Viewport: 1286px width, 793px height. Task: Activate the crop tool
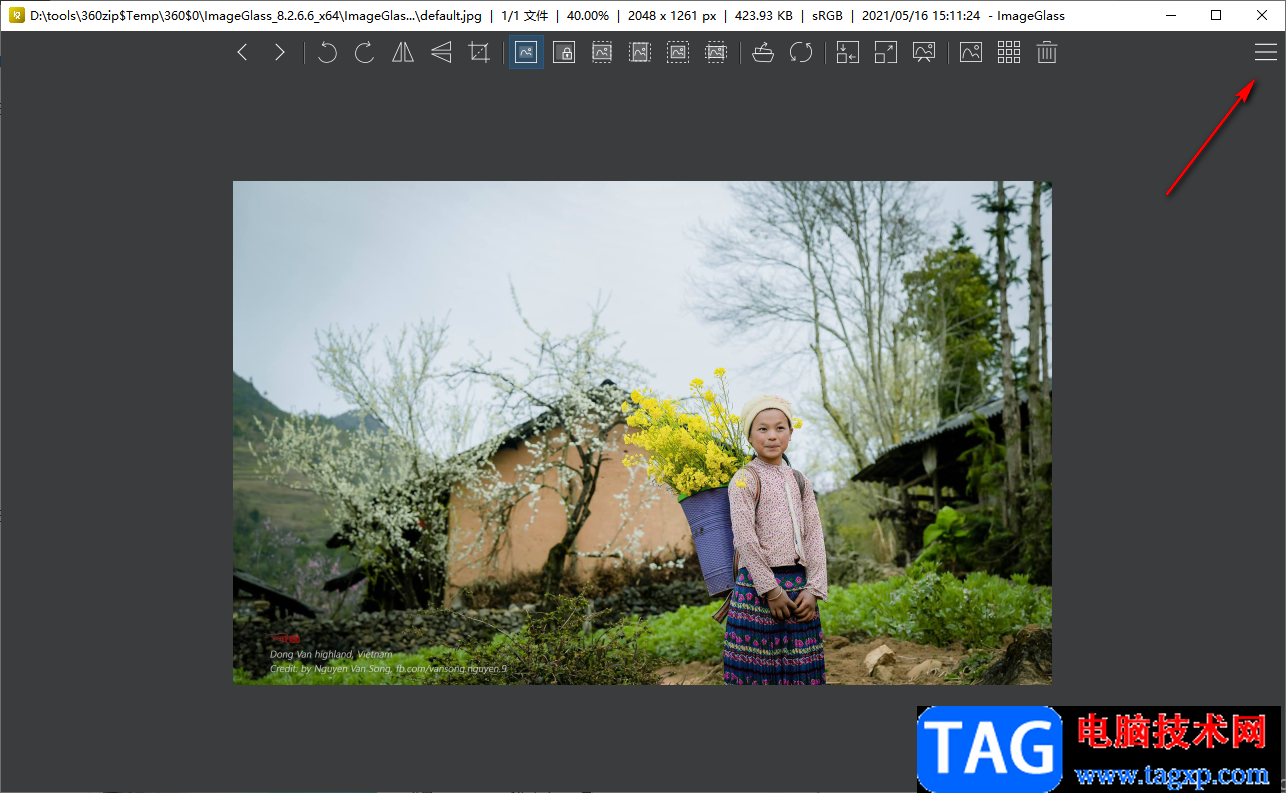click(479, 53)
